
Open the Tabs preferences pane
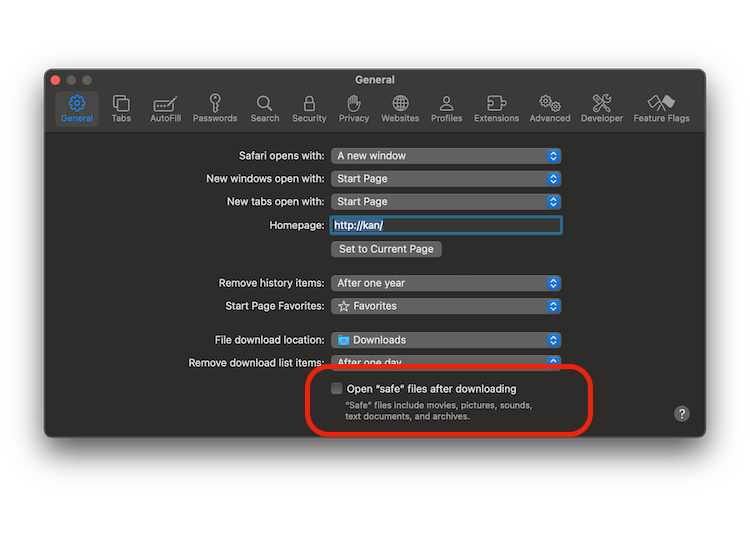pos(121,108)
